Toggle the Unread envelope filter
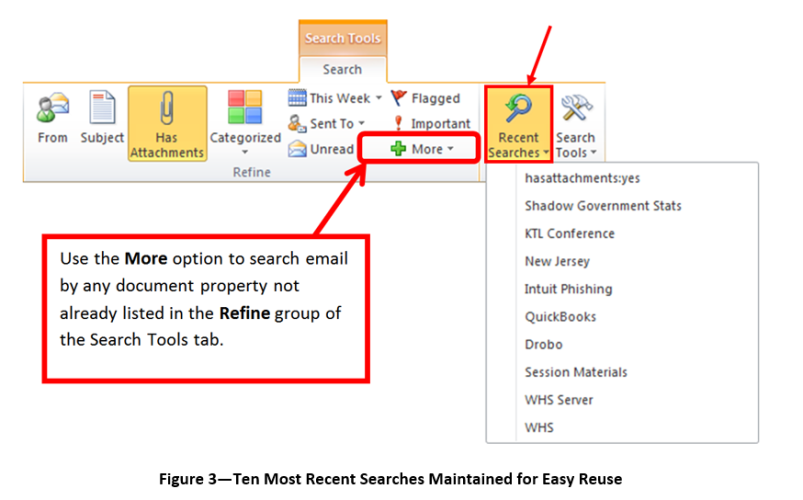Screen dimensions: 803x500 click(x=321, y=149)
